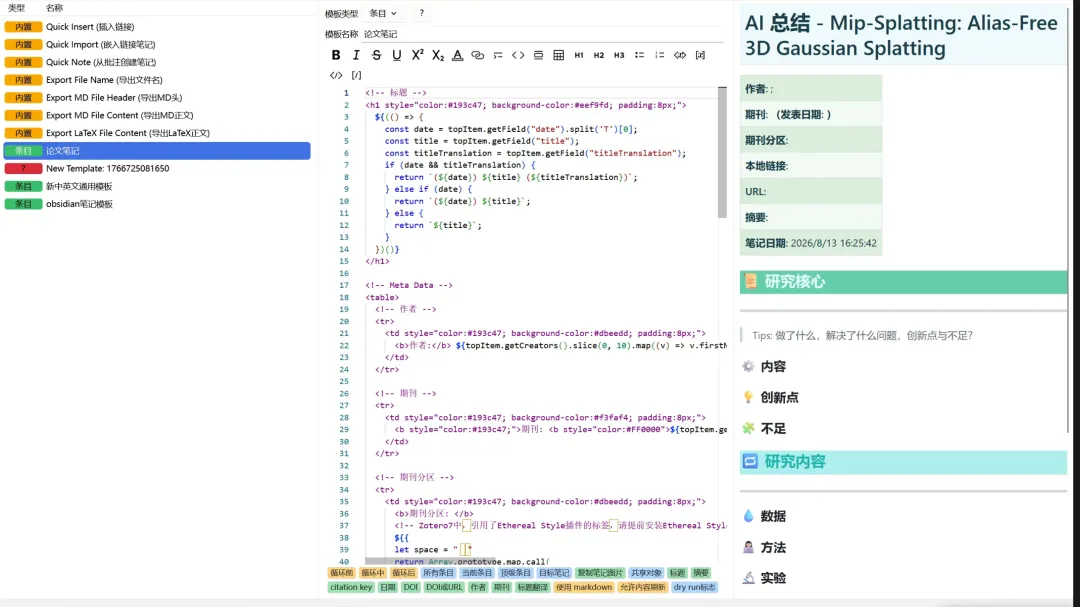The image size is (1080, 607).
Task: Open the 模板类型 dropdown showing 条目
Action: pyautogui.click(x=383, y=13)
